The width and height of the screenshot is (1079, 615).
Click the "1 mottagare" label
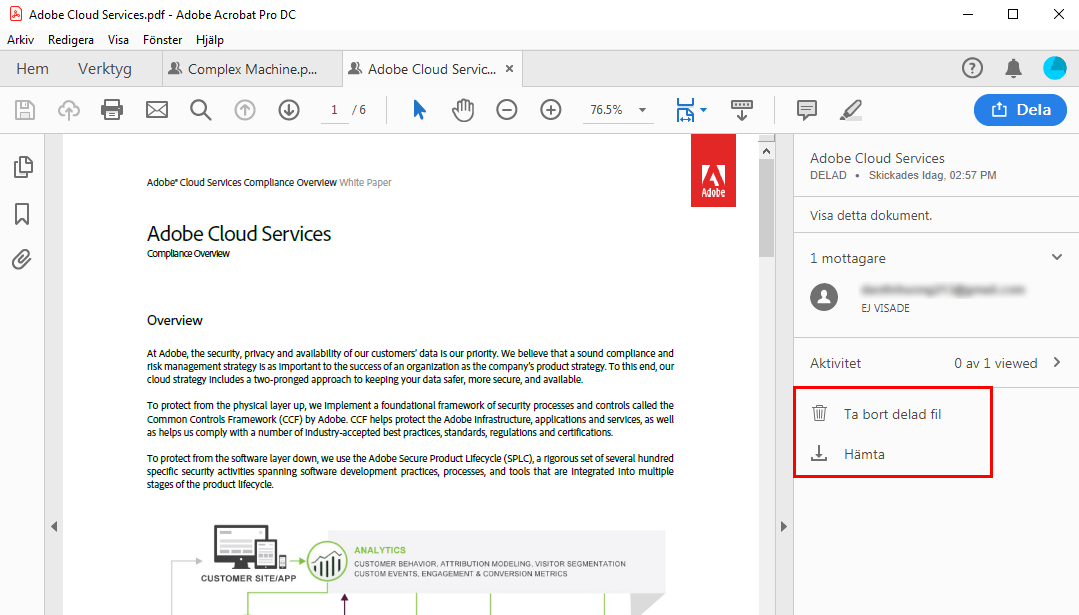pyautogui.click(x=848, y=259)
